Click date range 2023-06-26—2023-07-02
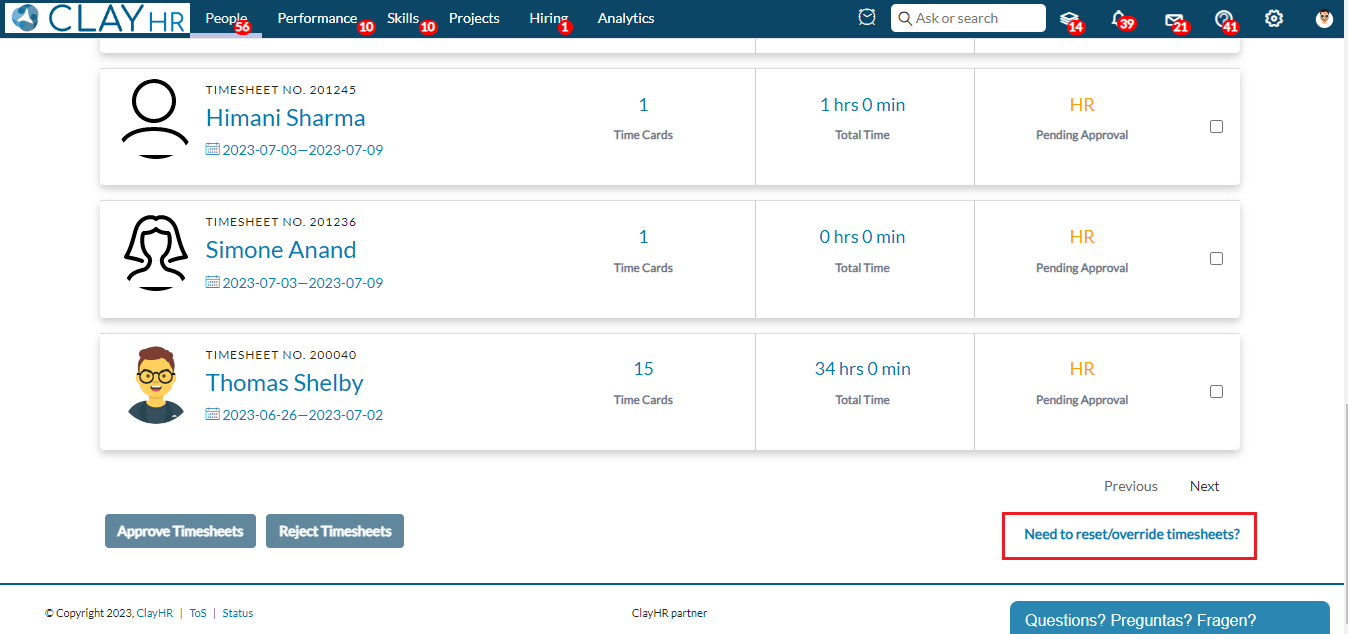 pos(303,415)
